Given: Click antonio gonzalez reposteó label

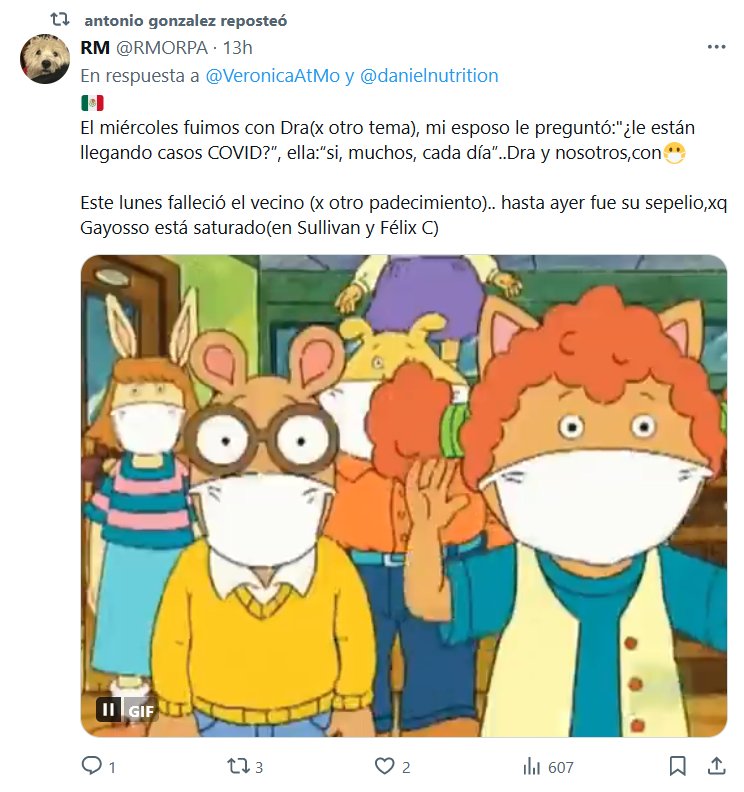Looking at the screenshot, I should pyautogui.click(x=186, y=21).
